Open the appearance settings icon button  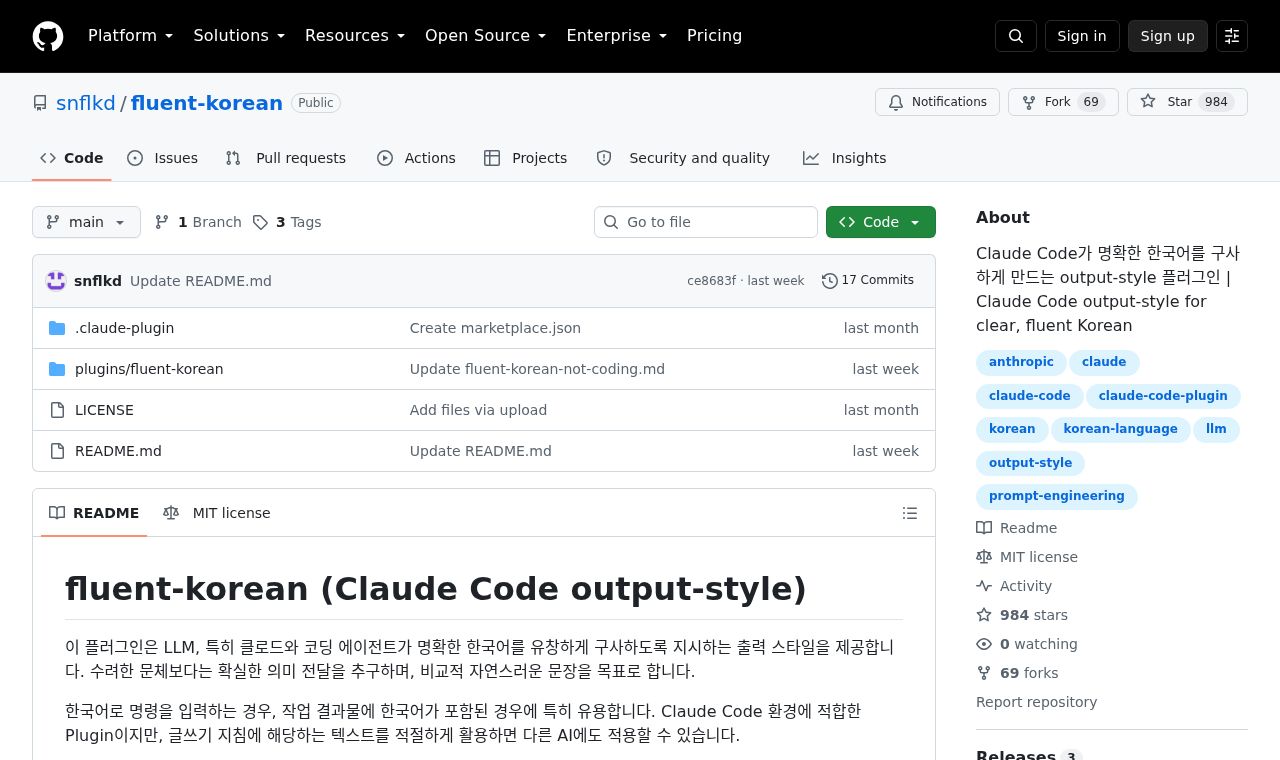(1232, 36)
